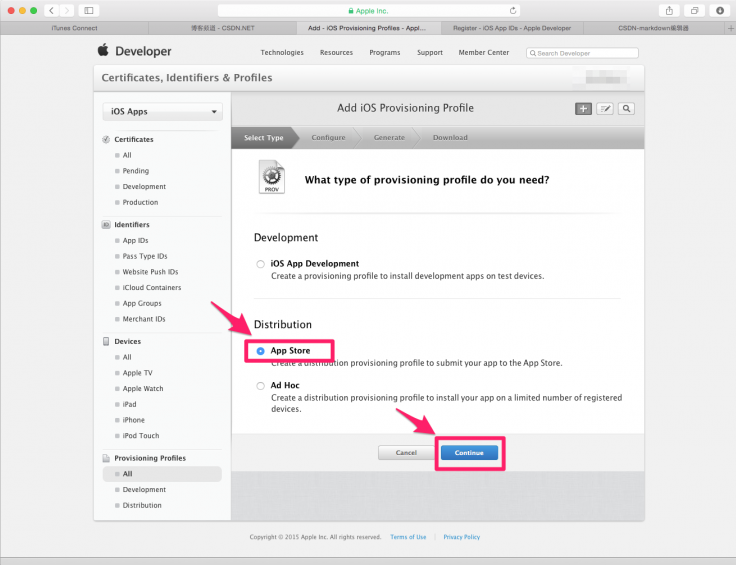Click the Provisioning Profiles document icon
This screenshot has width=736, height=565.
[106, 458]
